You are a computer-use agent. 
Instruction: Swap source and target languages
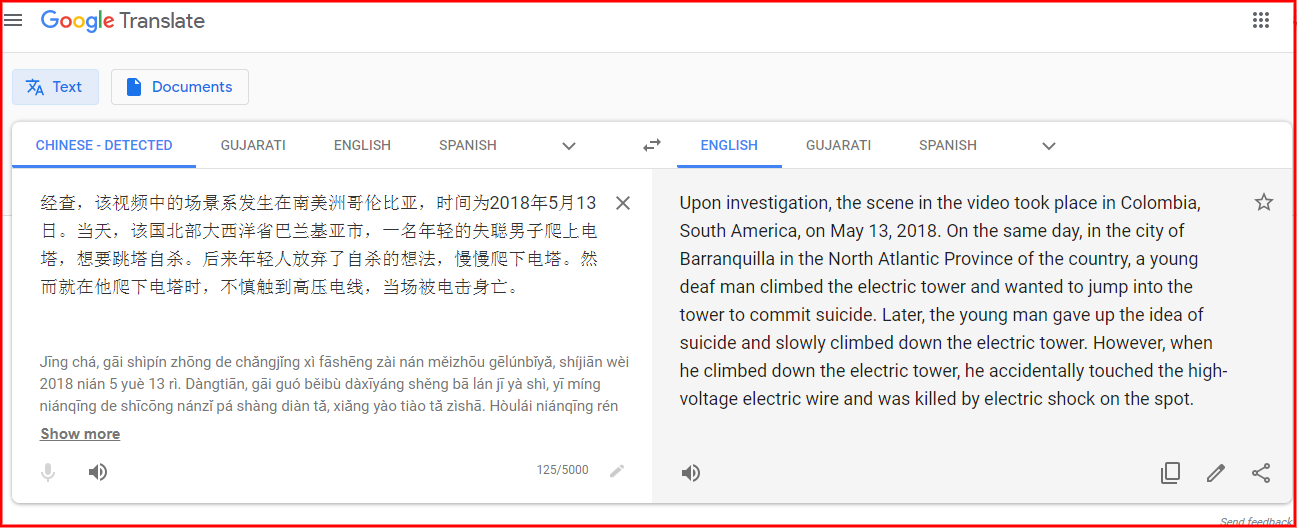point(652,145)
